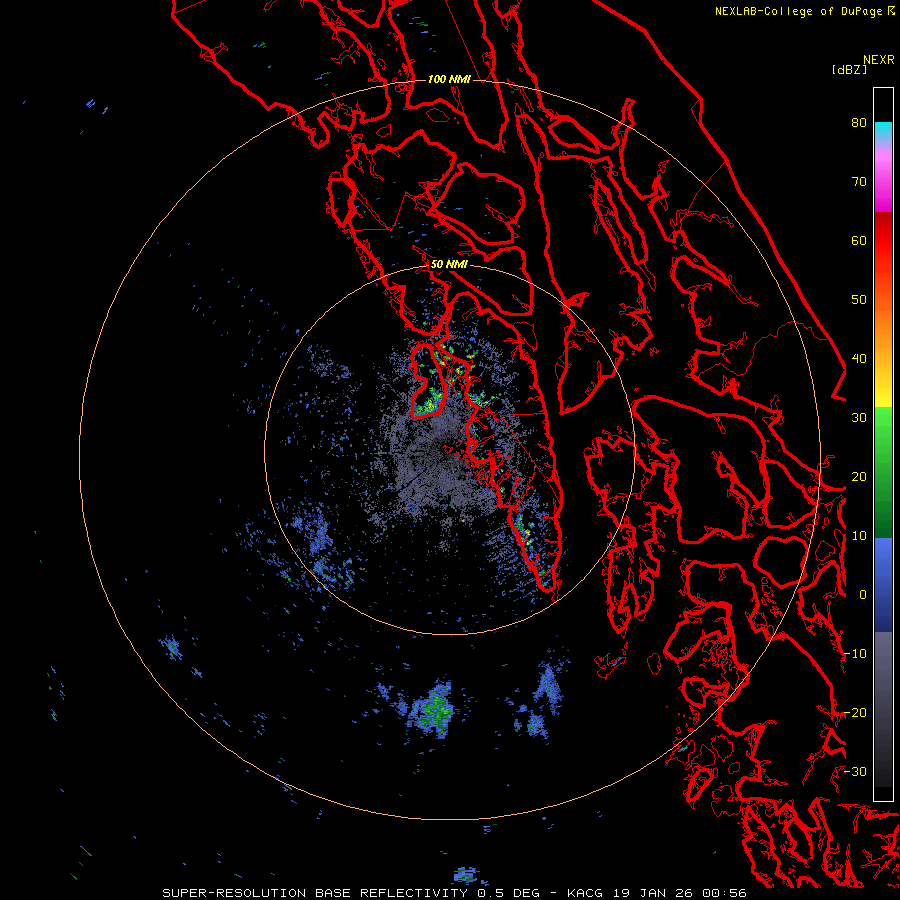The image size is (900, 900).
Task: Click the 0.5 DEG elevation text
Action: click(x=509, y=893)
